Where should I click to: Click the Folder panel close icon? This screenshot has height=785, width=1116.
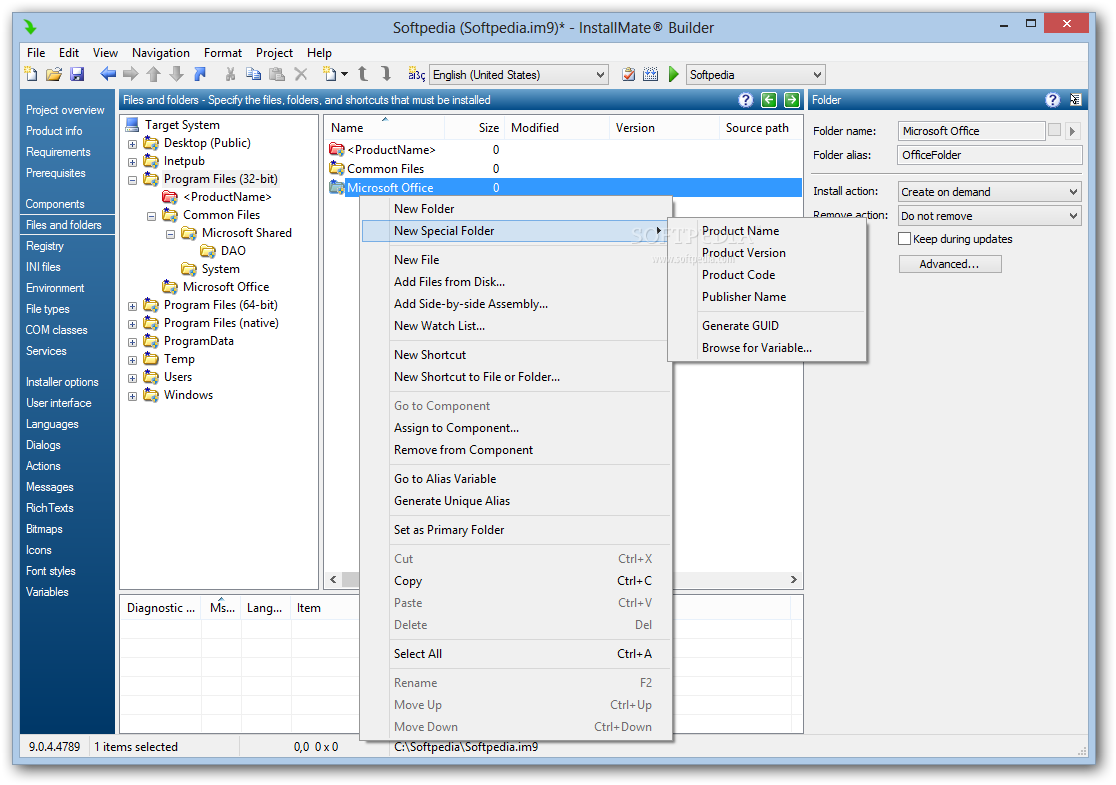pos(1075,100)
